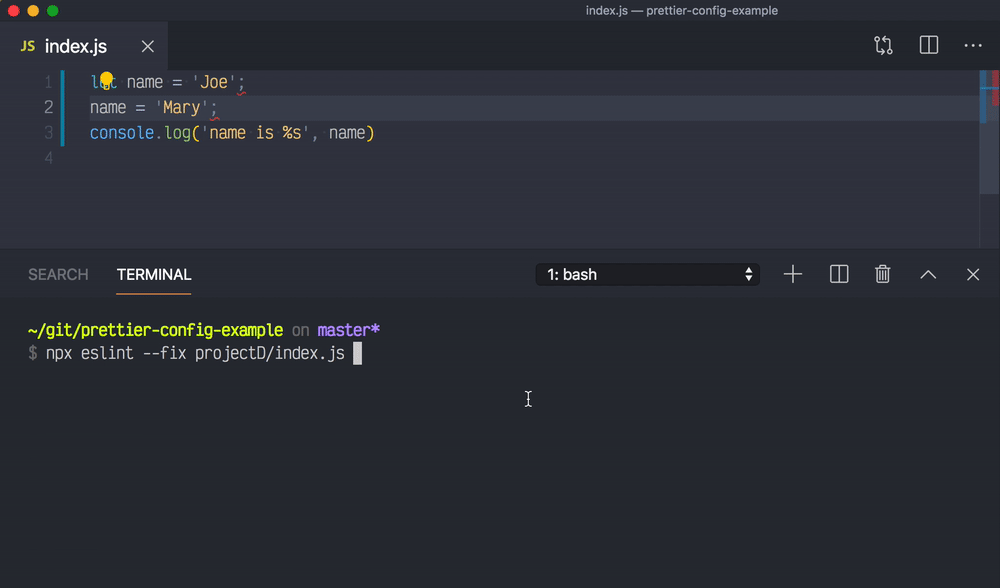
Task: Maximize the panel with the chevron icon
Action: [927, 274]
